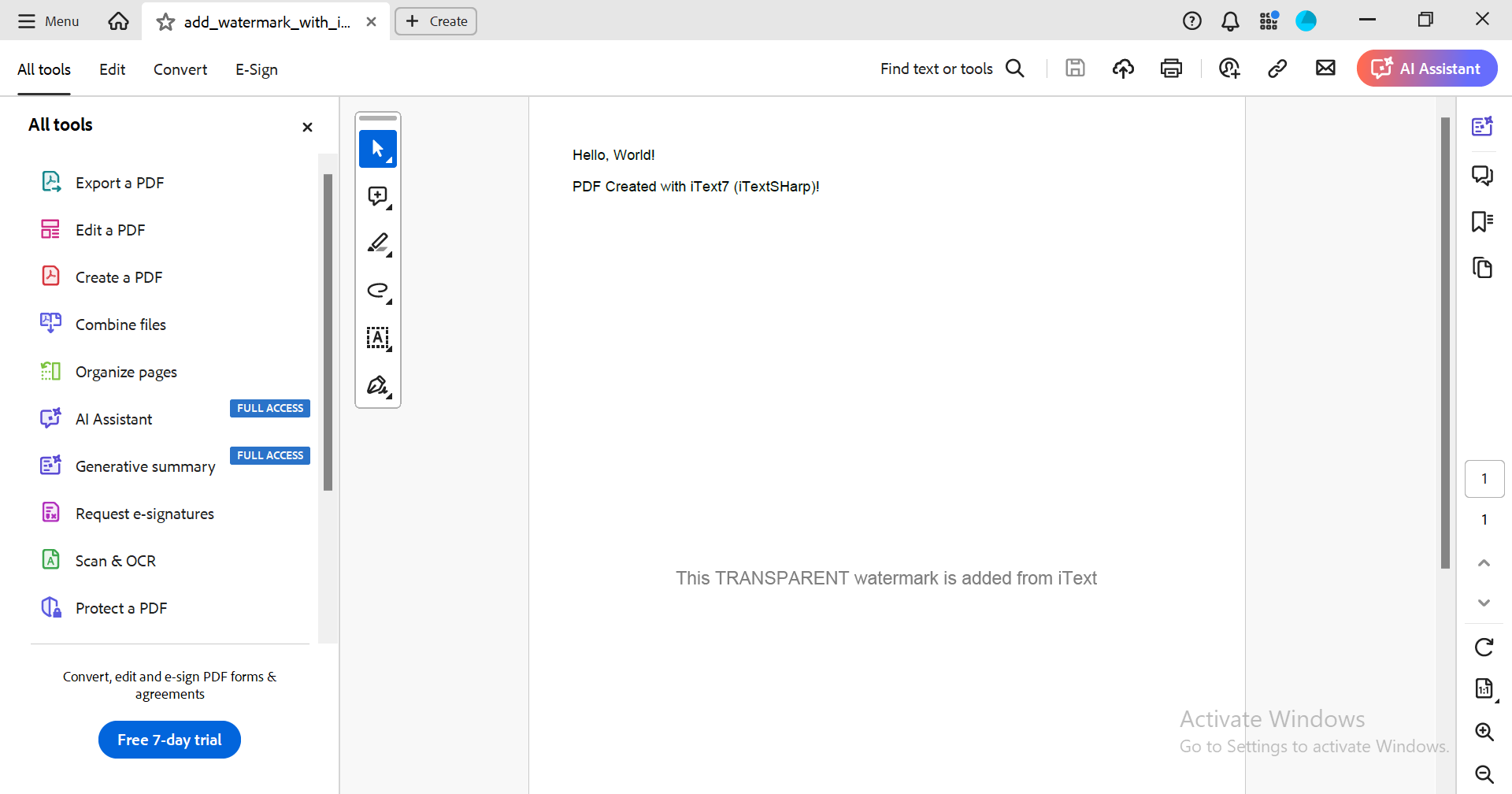Click the 'Hello, World!' text line
This screenshot has height=794, width=1512.
tap(613, 155)
